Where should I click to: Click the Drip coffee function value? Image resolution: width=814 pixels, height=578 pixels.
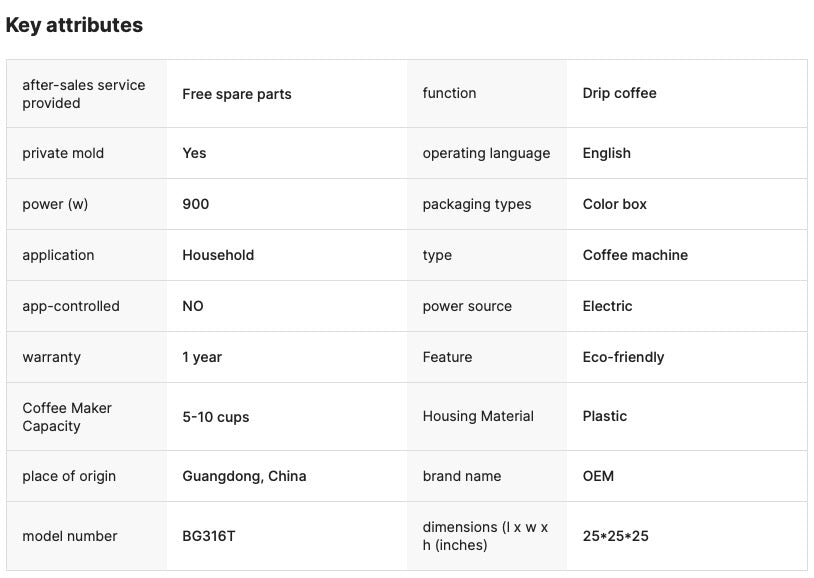click(620, 93)
